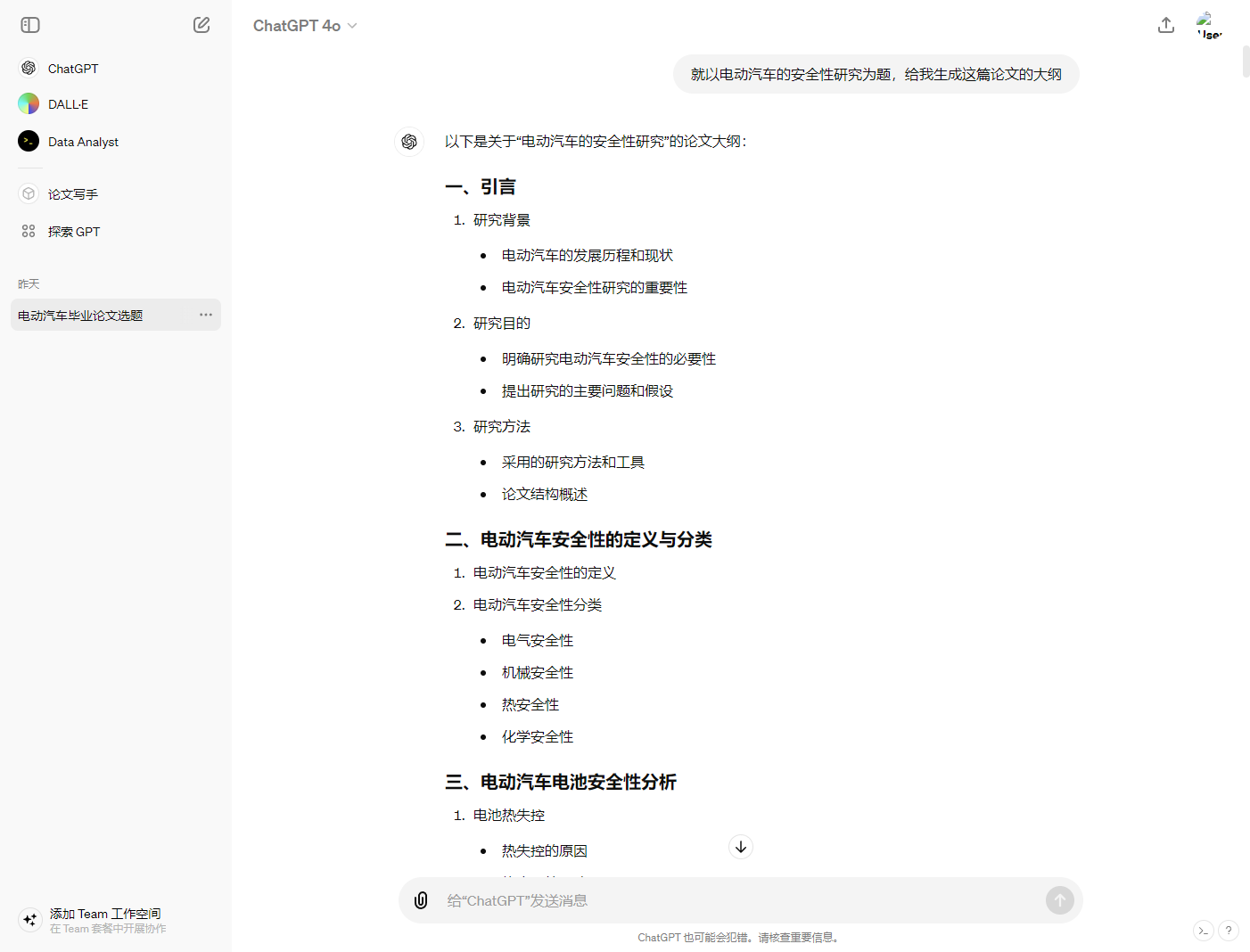Open the user profile avatar
Screen dimensions: 1250x952
point(1208,25)
